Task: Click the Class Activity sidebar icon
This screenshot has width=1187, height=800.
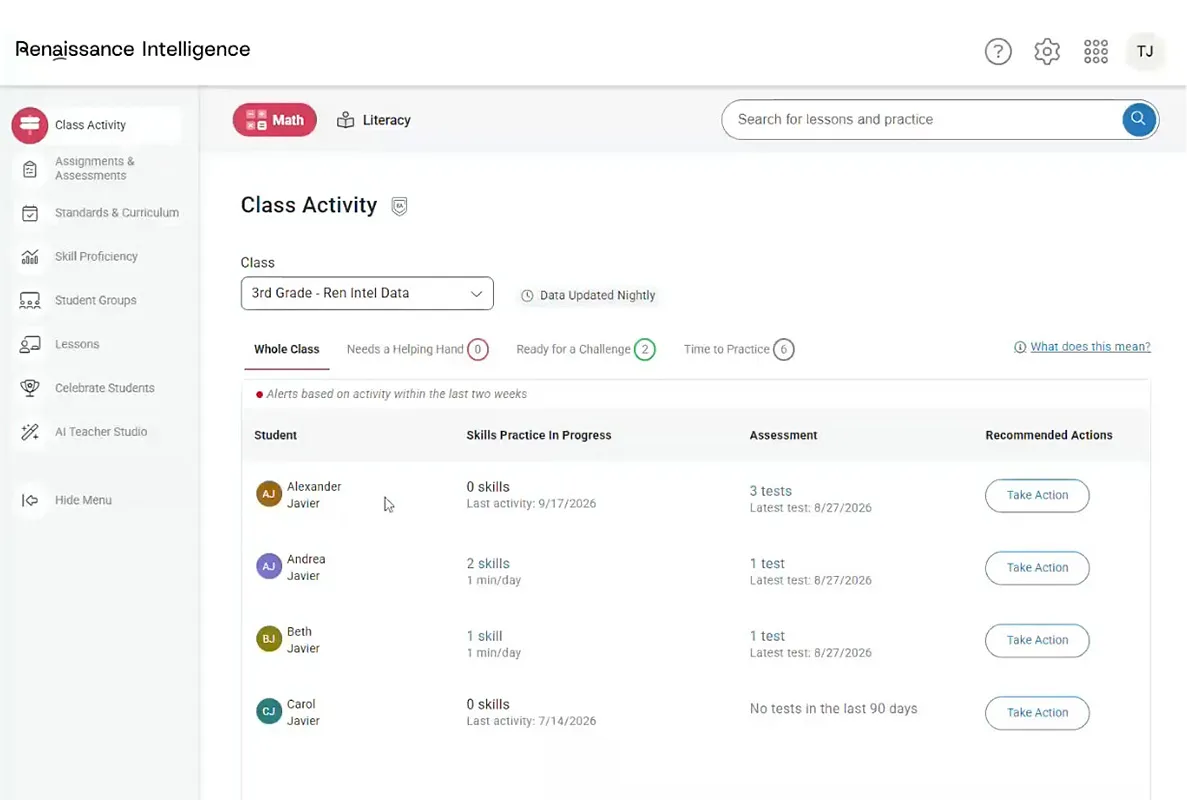Action: click(x=30, y=125)
